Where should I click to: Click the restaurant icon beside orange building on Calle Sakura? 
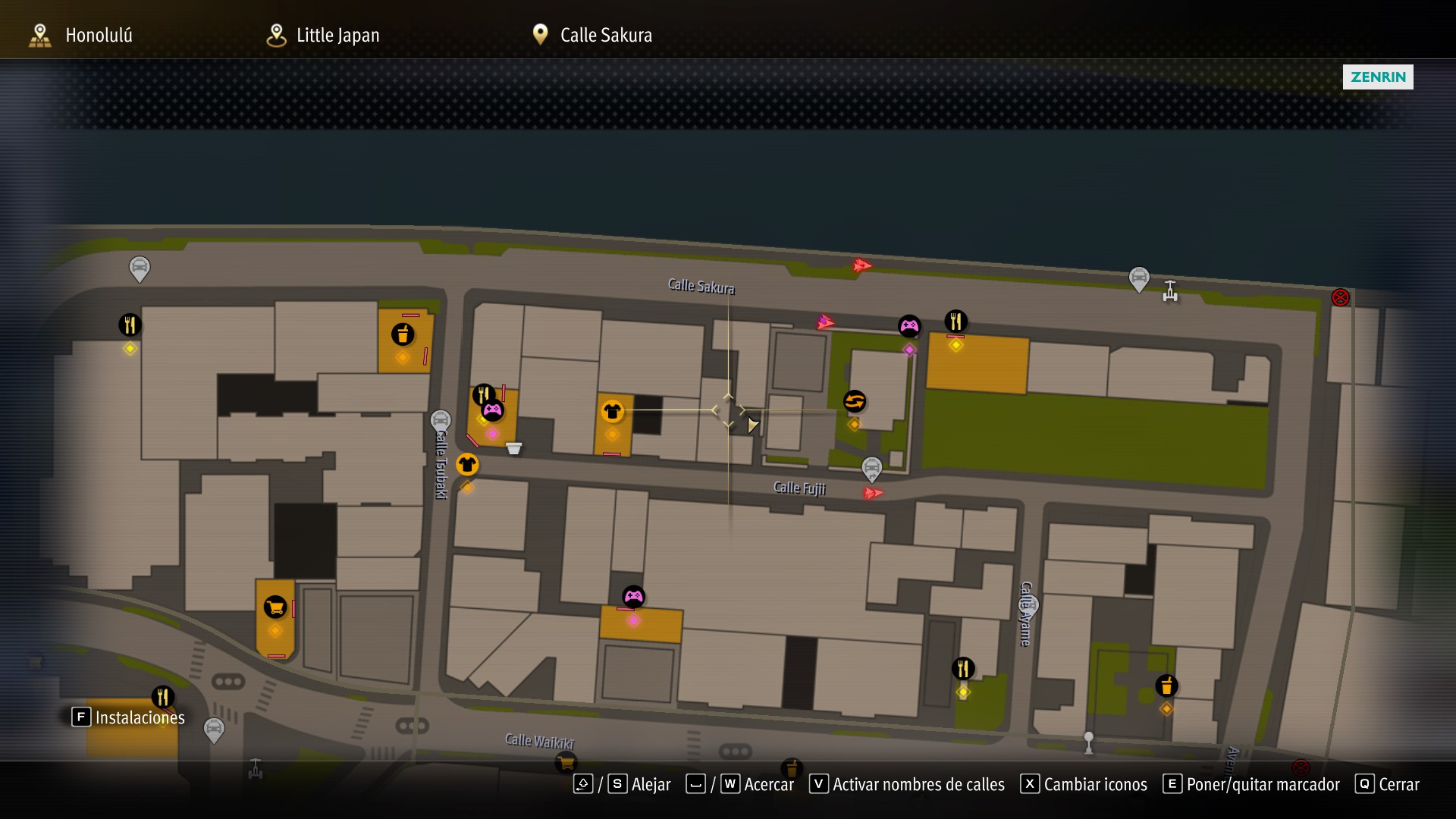955,322
